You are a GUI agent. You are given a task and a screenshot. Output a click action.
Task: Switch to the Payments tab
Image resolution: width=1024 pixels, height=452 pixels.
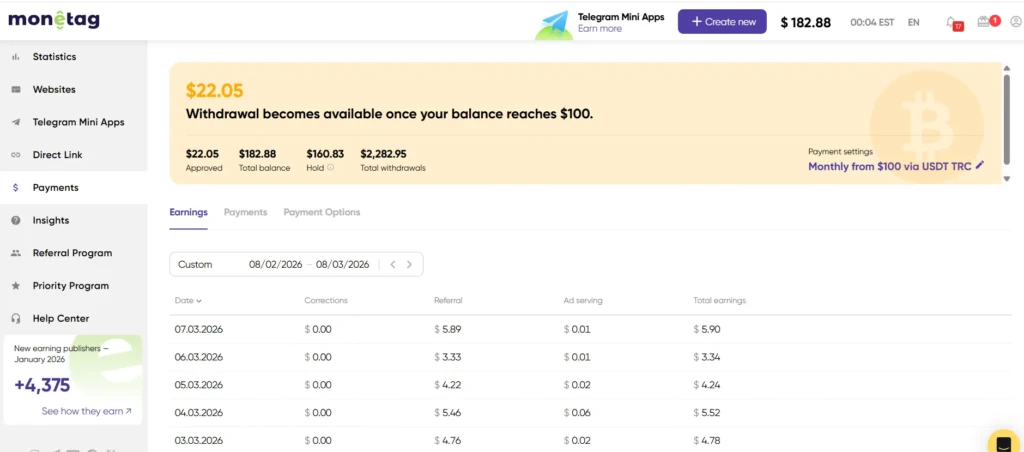coord(245,212)
